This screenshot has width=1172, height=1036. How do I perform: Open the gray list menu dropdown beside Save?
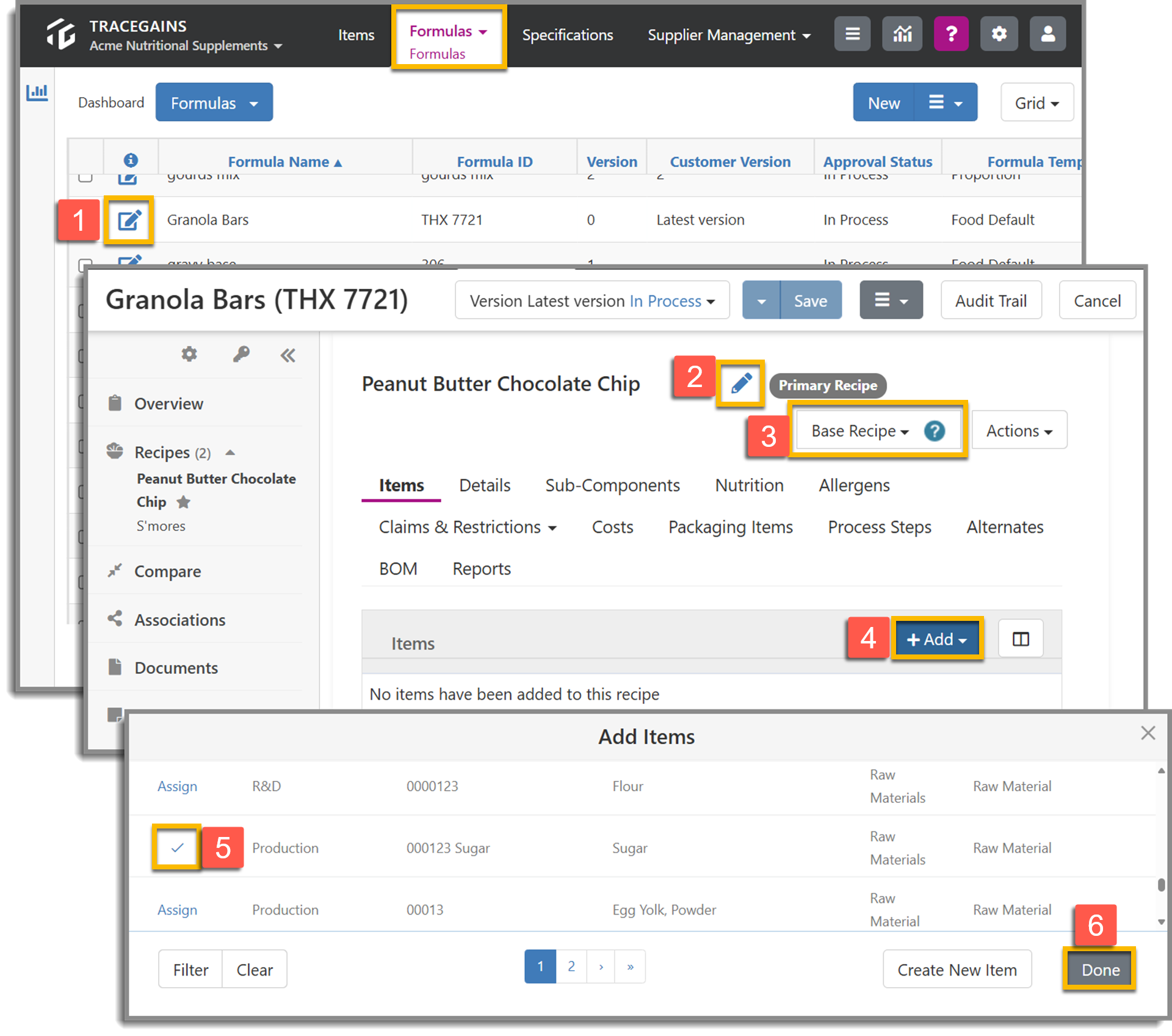(891, 300)
